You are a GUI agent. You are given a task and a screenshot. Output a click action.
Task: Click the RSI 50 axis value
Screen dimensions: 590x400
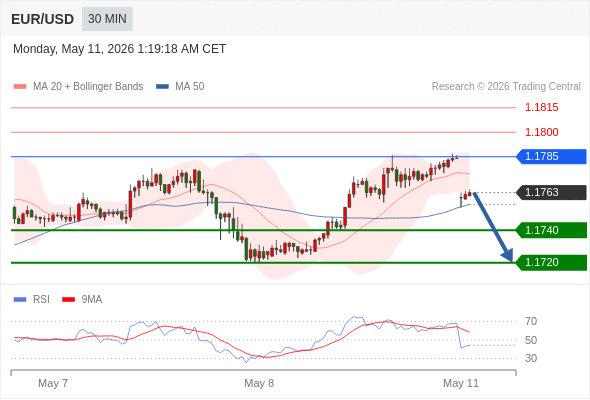pyautogui.click(x=531, y=340)
